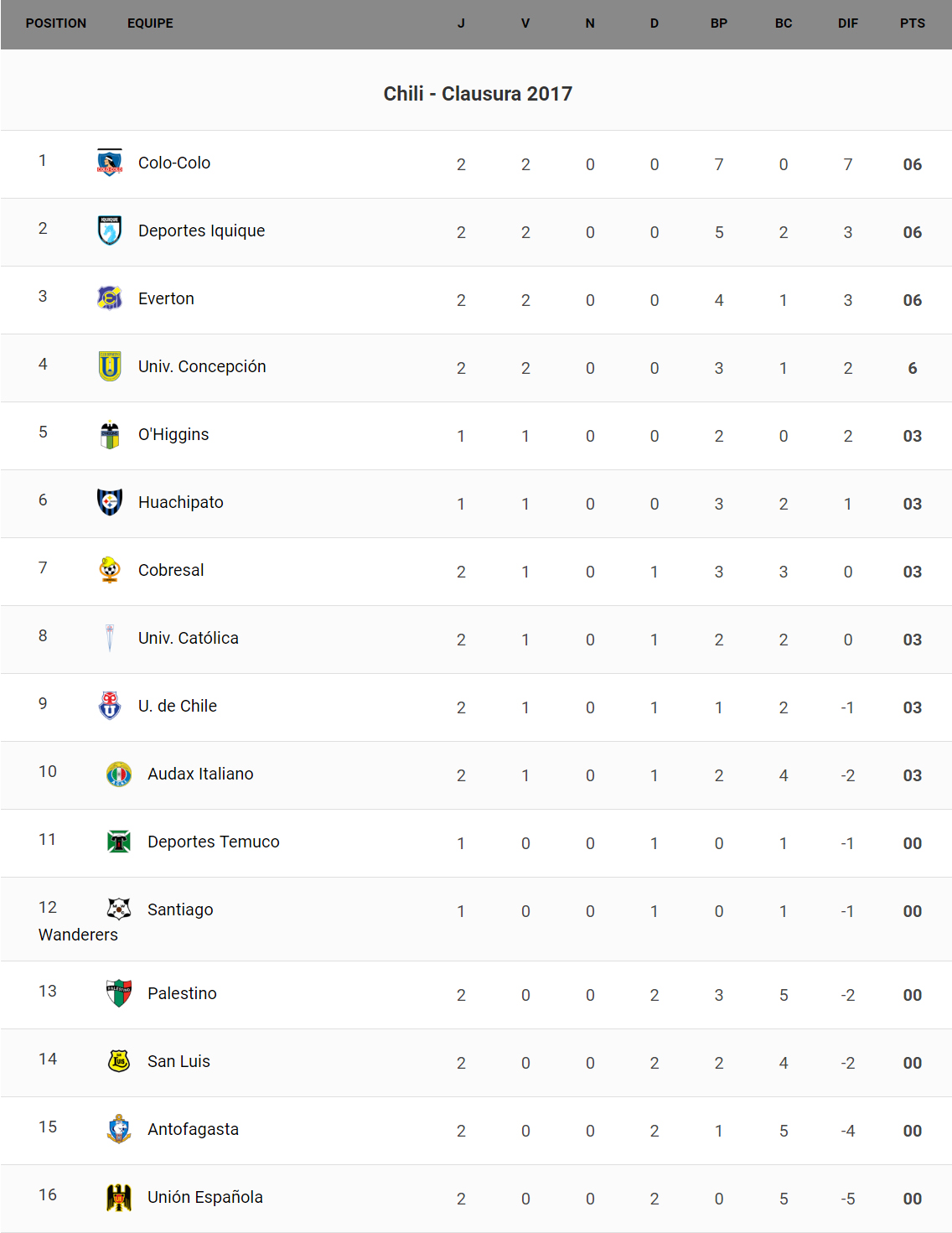Open the O'Higgins team name link

point(173,434)
